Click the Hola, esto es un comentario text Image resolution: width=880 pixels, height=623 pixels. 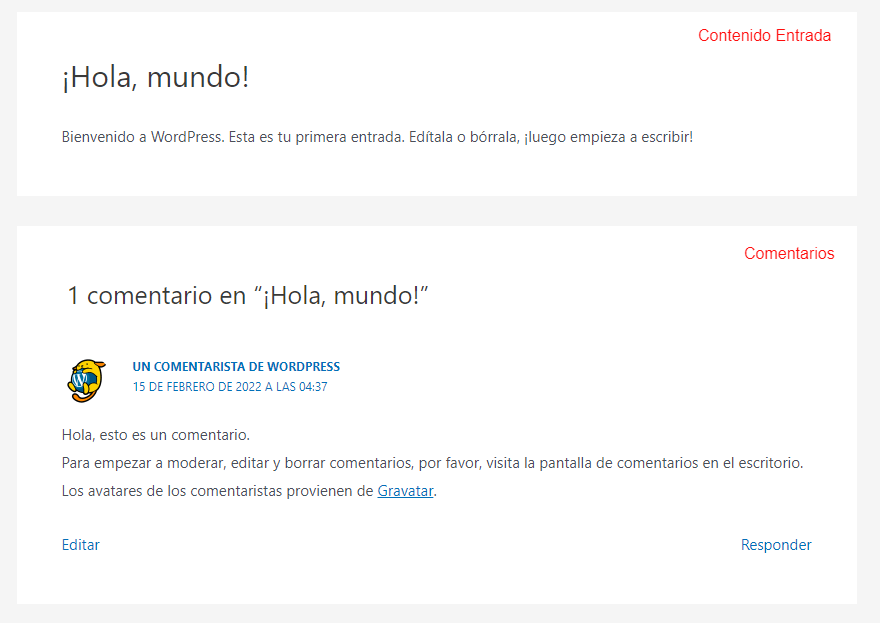tap(155, 435)
